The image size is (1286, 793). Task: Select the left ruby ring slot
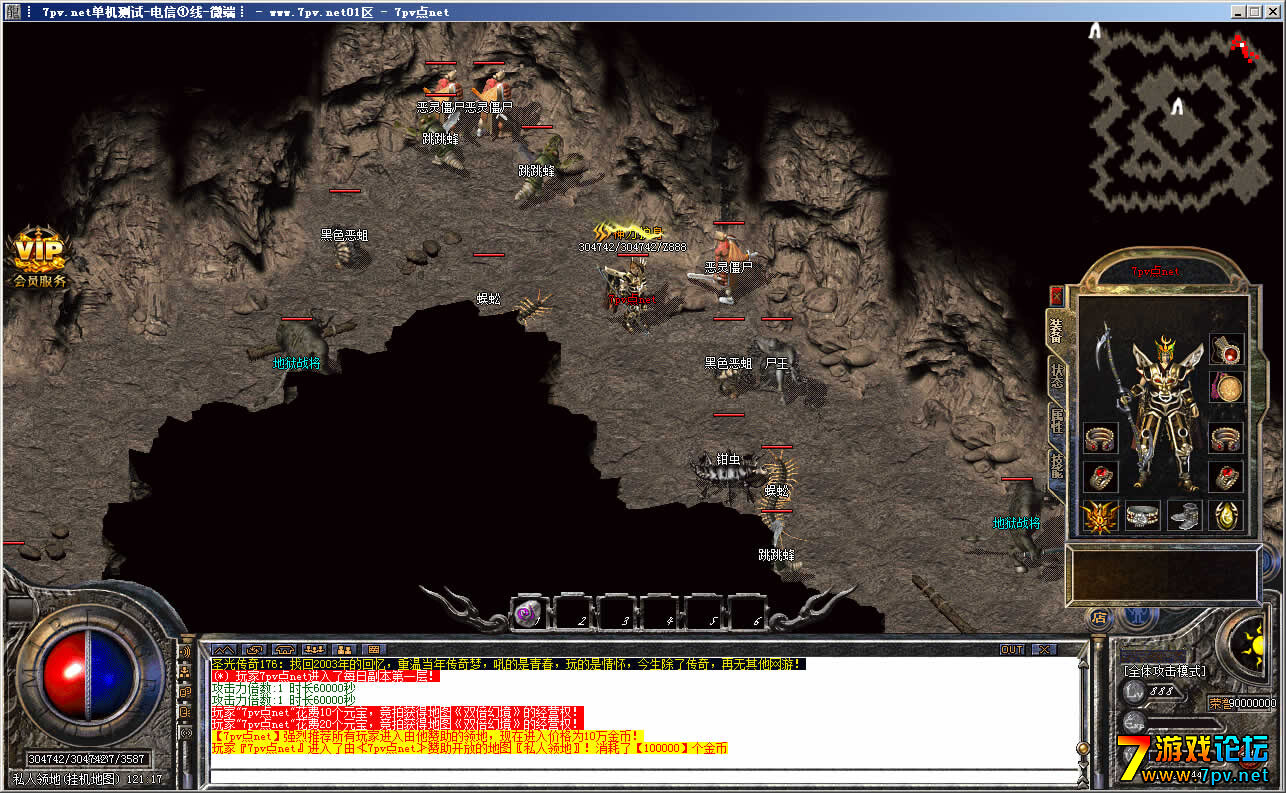click(1101, 477)
